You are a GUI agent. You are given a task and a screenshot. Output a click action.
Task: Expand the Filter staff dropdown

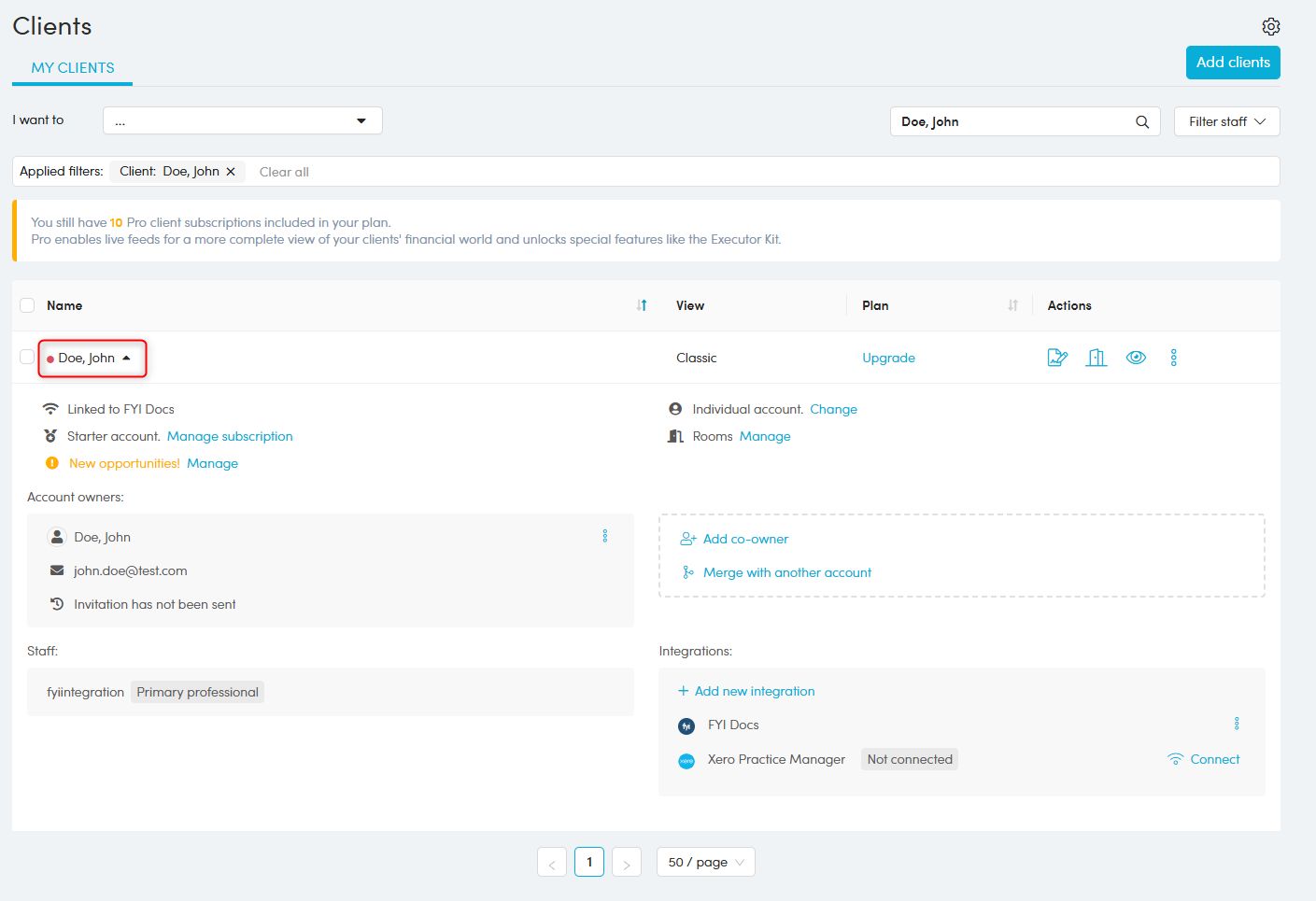[1226, 121]
